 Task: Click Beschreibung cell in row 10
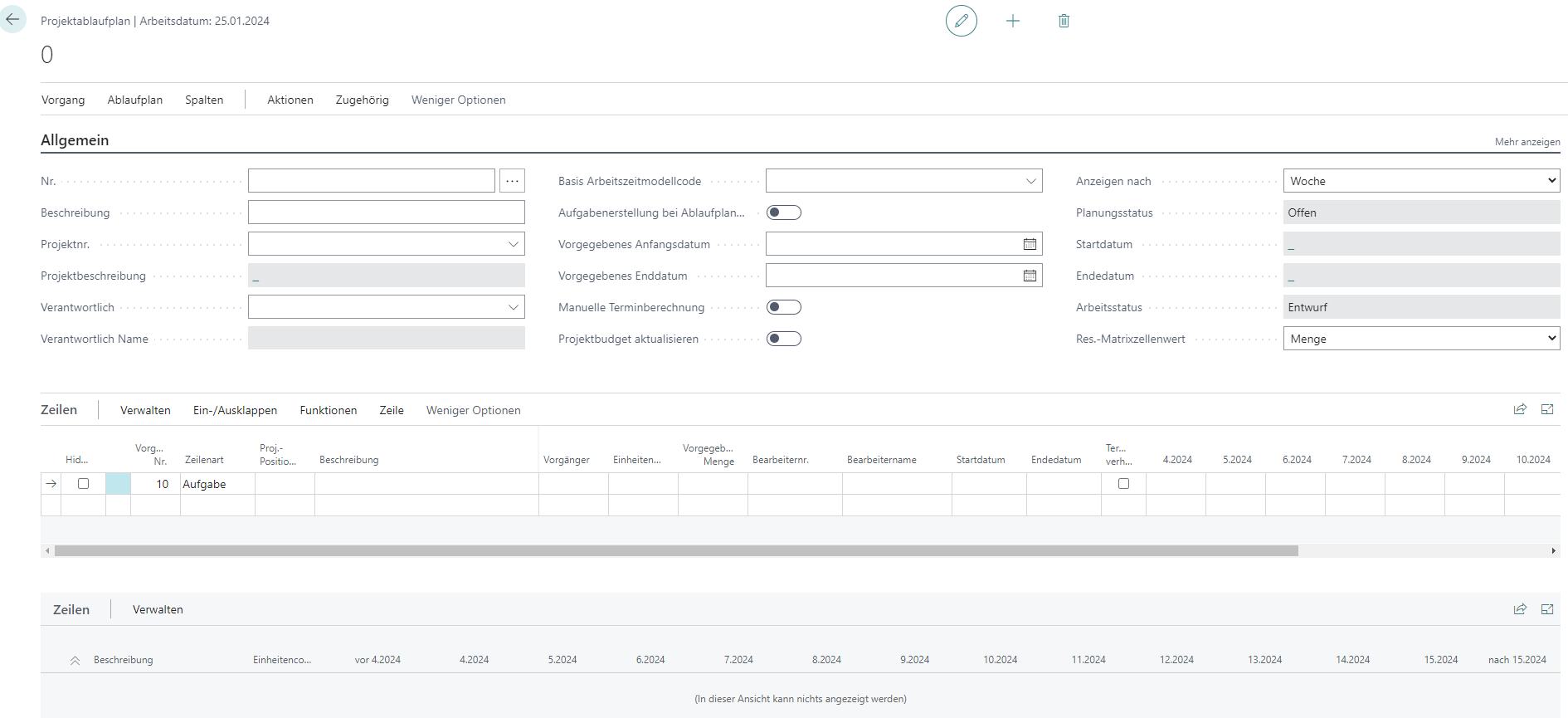coord(426,484)
